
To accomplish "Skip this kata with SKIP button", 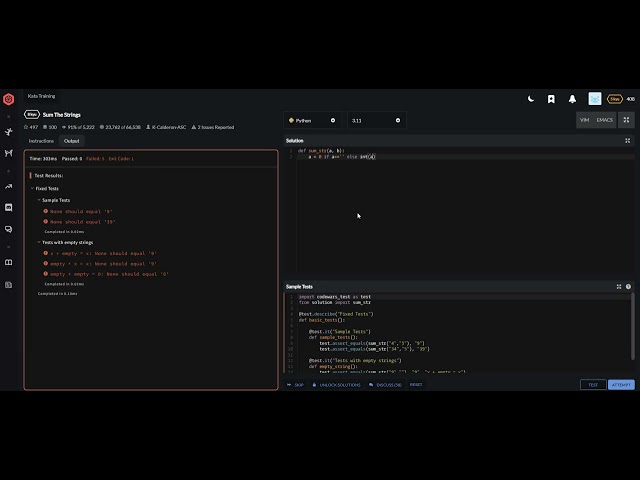I will point(296,385).
